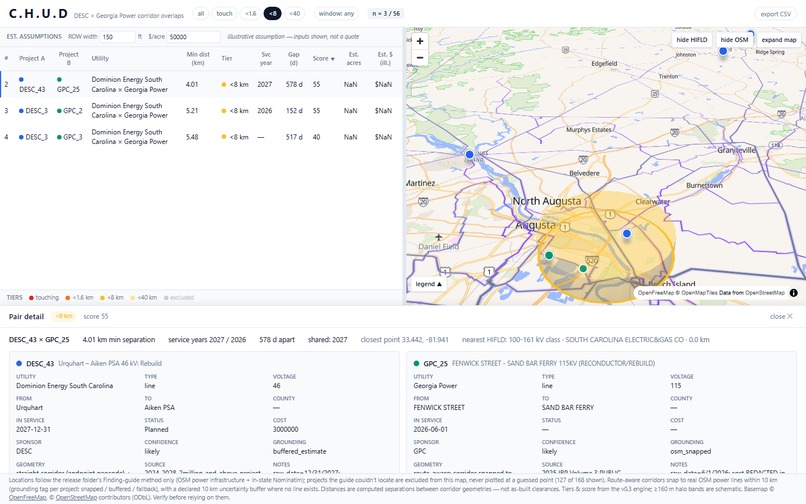806x504 pixels.
Task: Click the 152 d gap cell
Action: point(294,111)
